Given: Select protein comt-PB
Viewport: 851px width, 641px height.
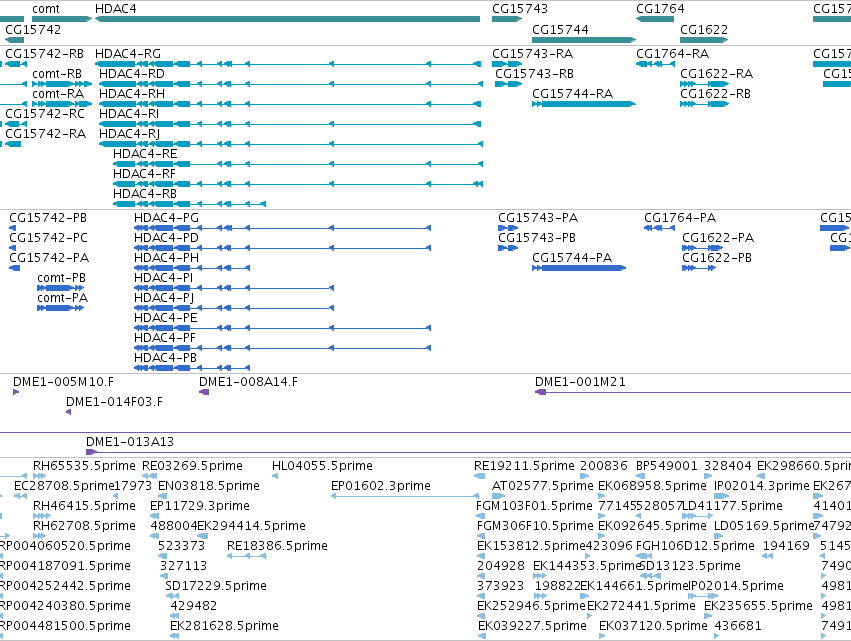Looking at the screenshot, I should pyautogui.click(x=61, y=278).
